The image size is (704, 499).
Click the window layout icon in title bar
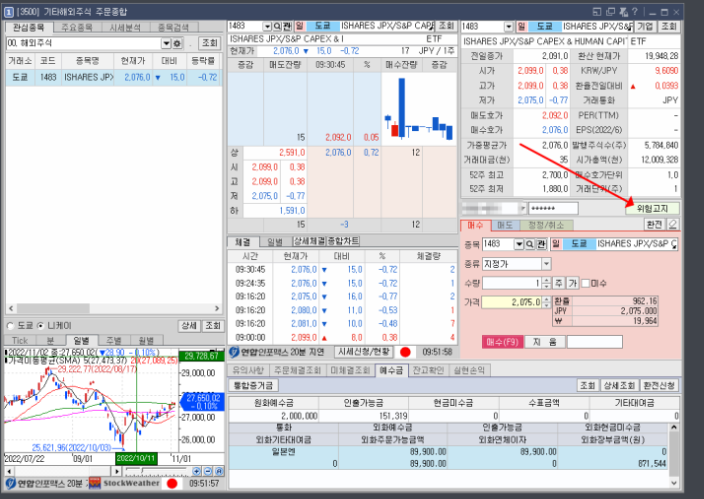(x=597, y=12)
